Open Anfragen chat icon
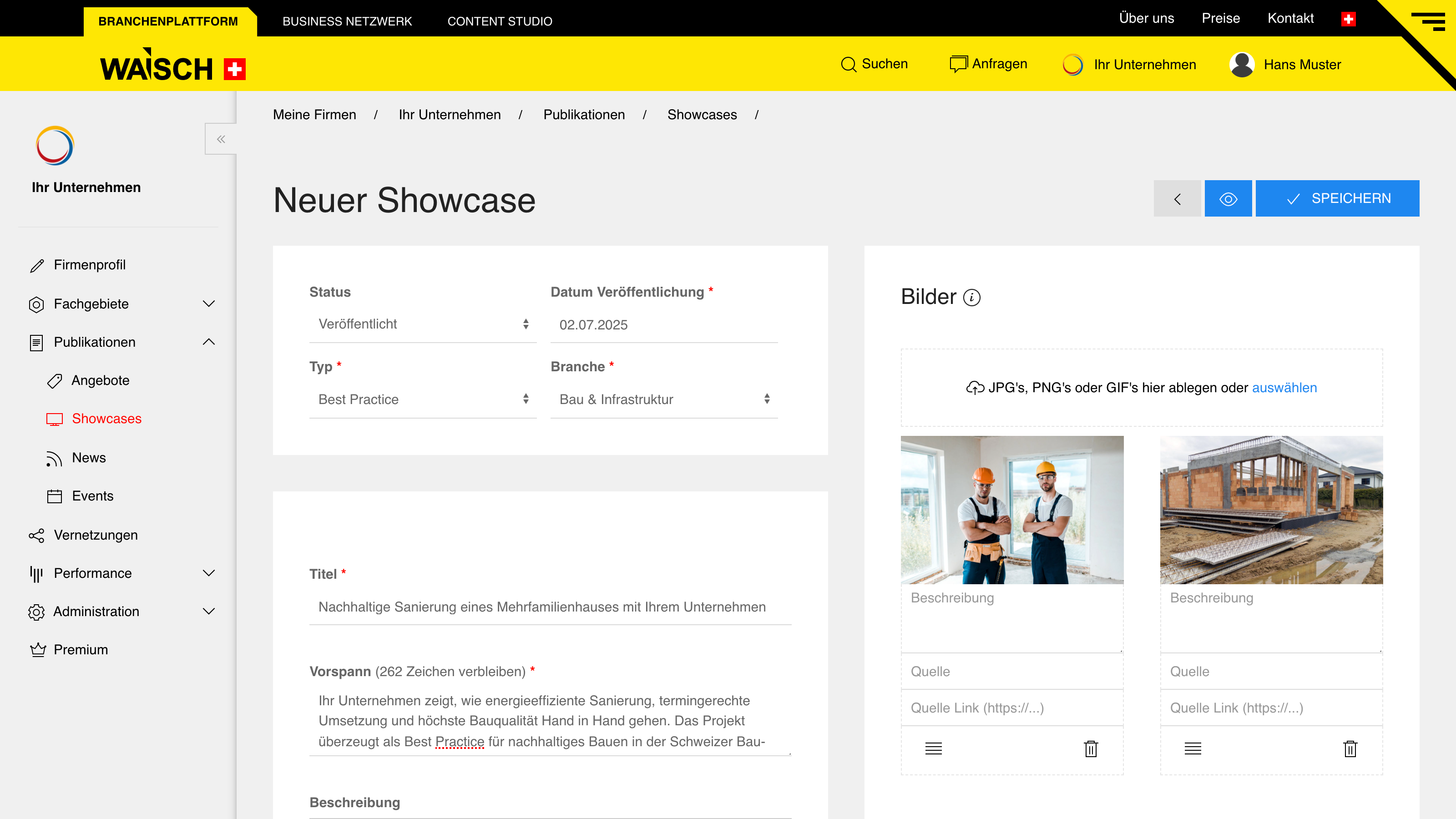 (959, 64)
